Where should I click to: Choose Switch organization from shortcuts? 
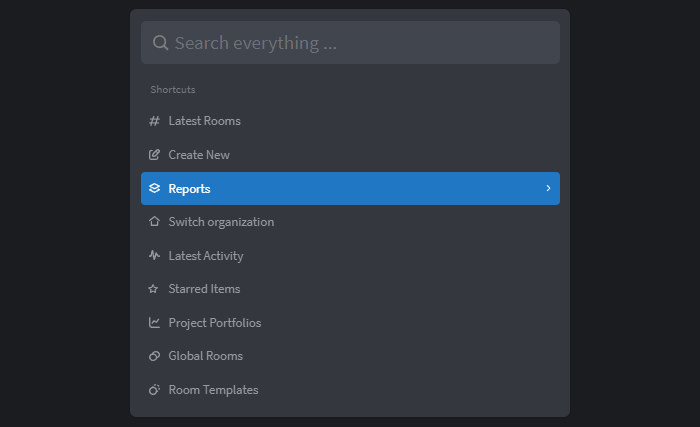[350, 222]
